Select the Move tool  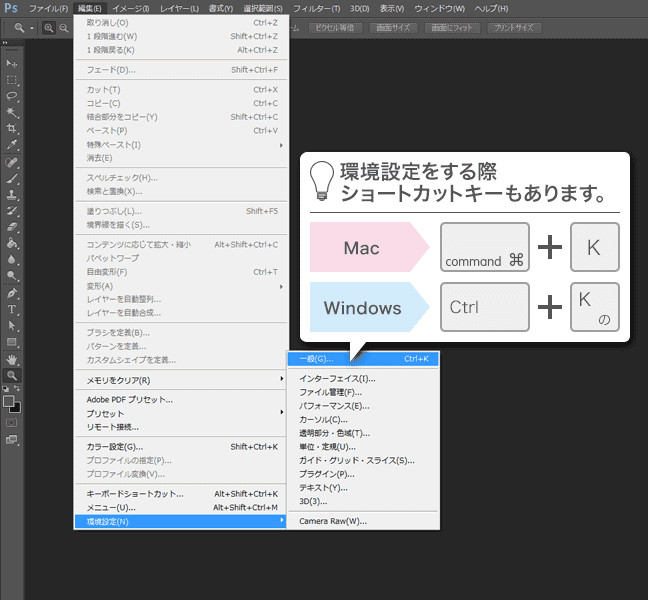point(12,63)
